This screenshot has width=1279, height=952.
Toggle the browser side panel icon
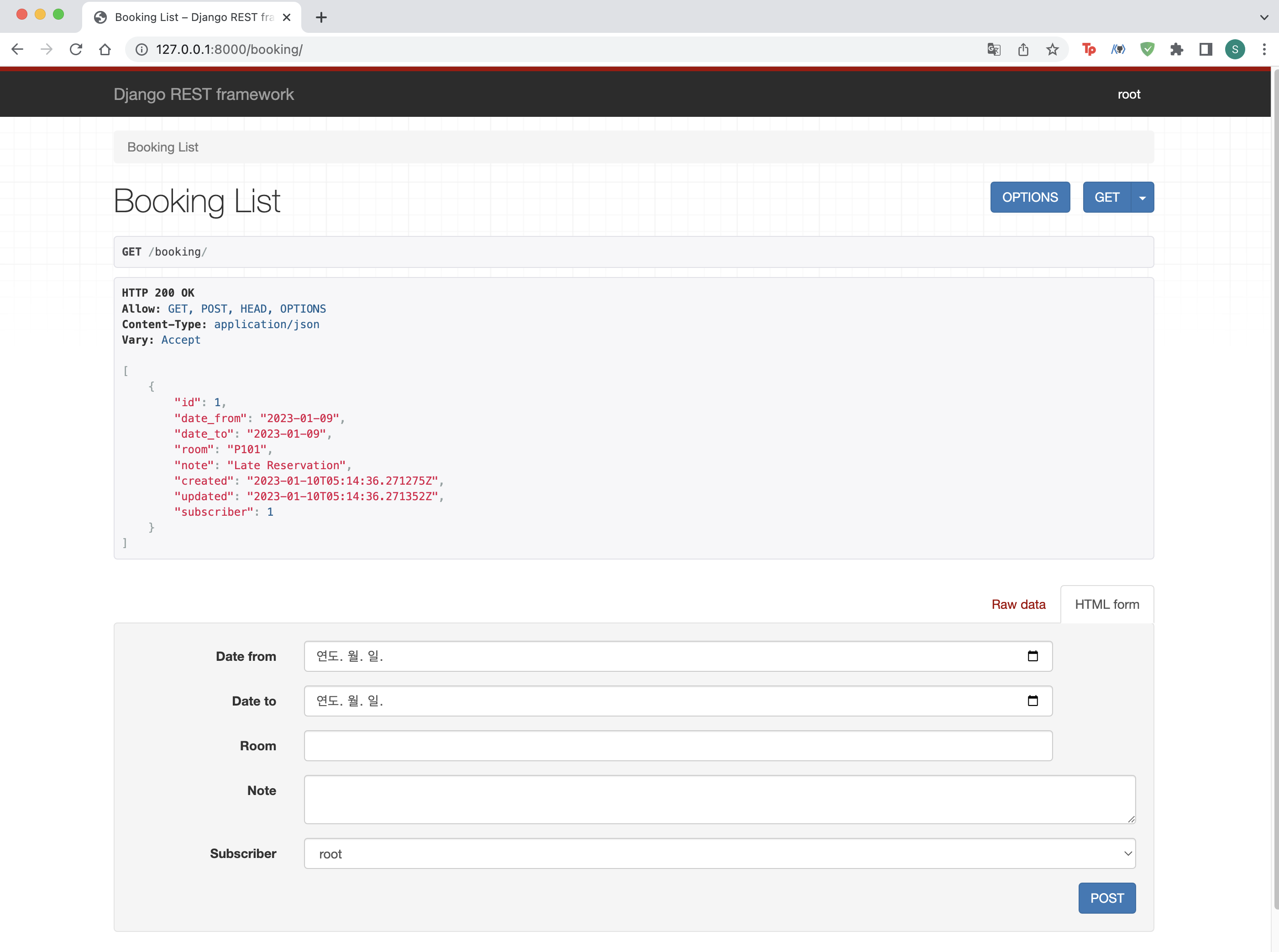tap(1205, 50)
